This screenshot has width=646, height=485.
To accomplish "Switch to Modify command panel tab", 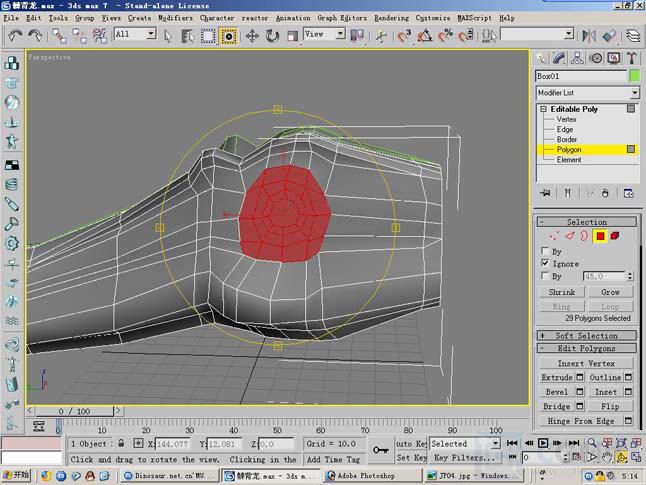I will (x=559, y=58).
